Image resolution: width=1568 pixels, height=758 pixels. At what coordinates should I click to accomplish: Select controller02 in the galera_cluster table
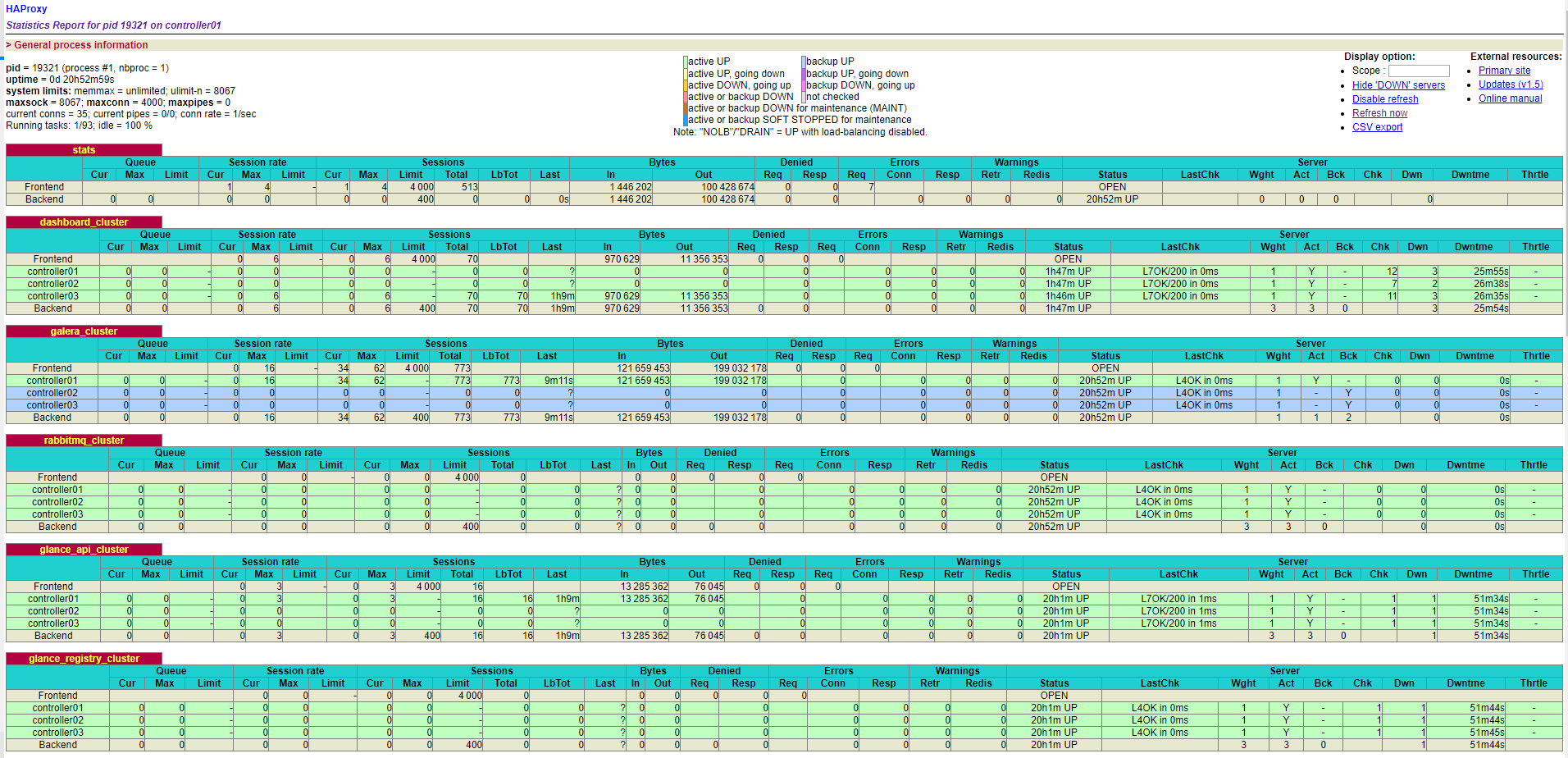(x=52, y=393)
